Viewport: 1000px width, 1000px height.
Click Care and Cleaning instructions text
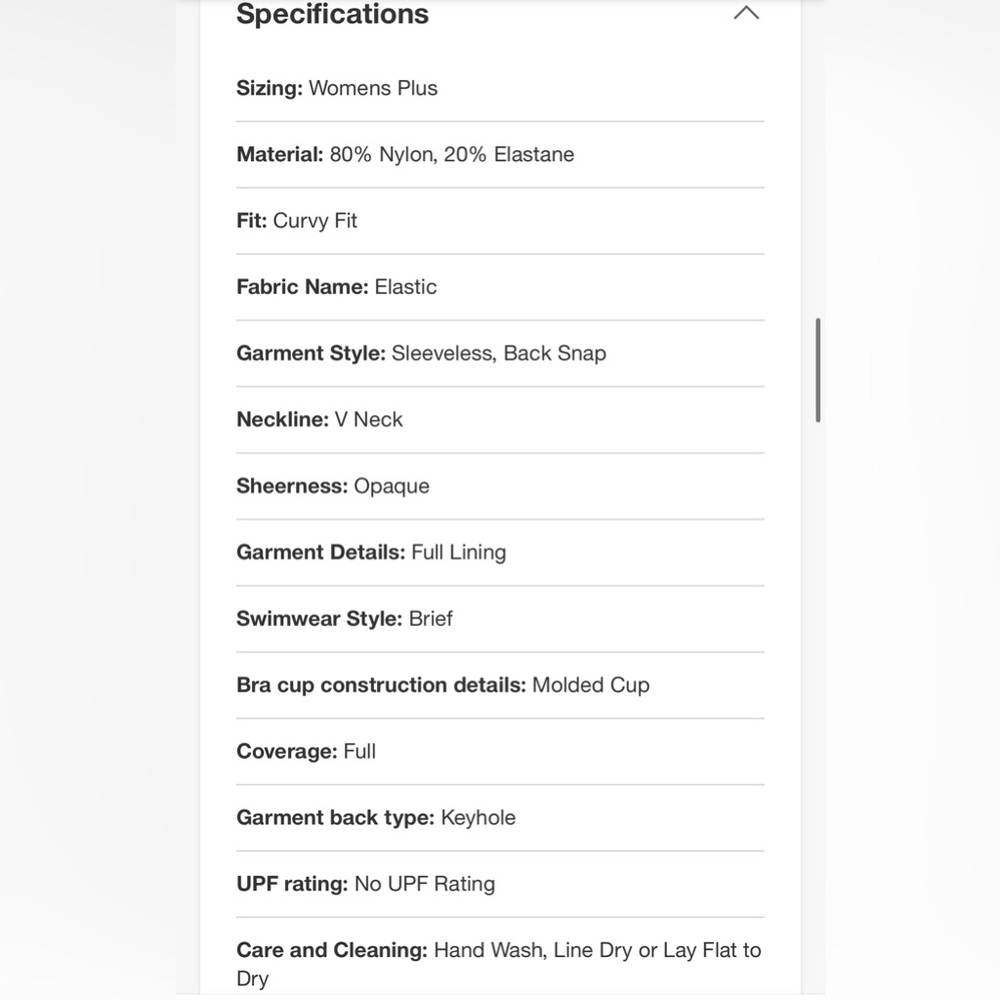pyautogui.click(x=499, y=964)
